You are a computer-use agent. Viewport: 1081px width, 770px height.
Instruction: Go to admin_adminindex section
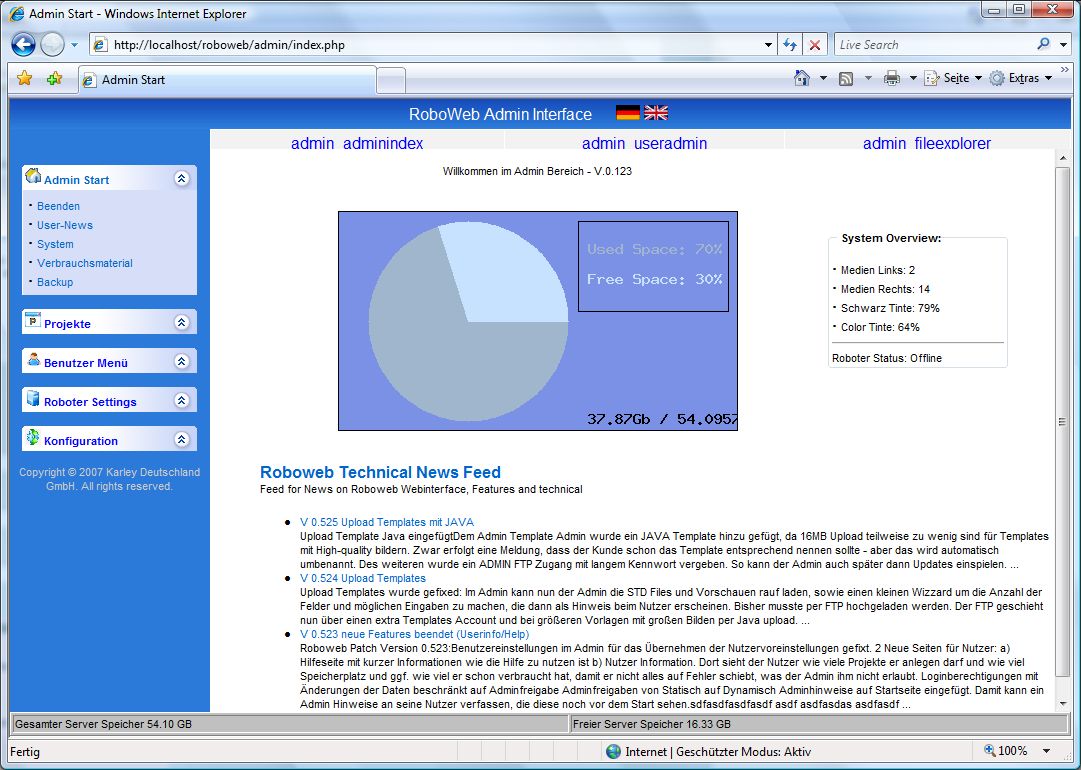tap(357, 143)
